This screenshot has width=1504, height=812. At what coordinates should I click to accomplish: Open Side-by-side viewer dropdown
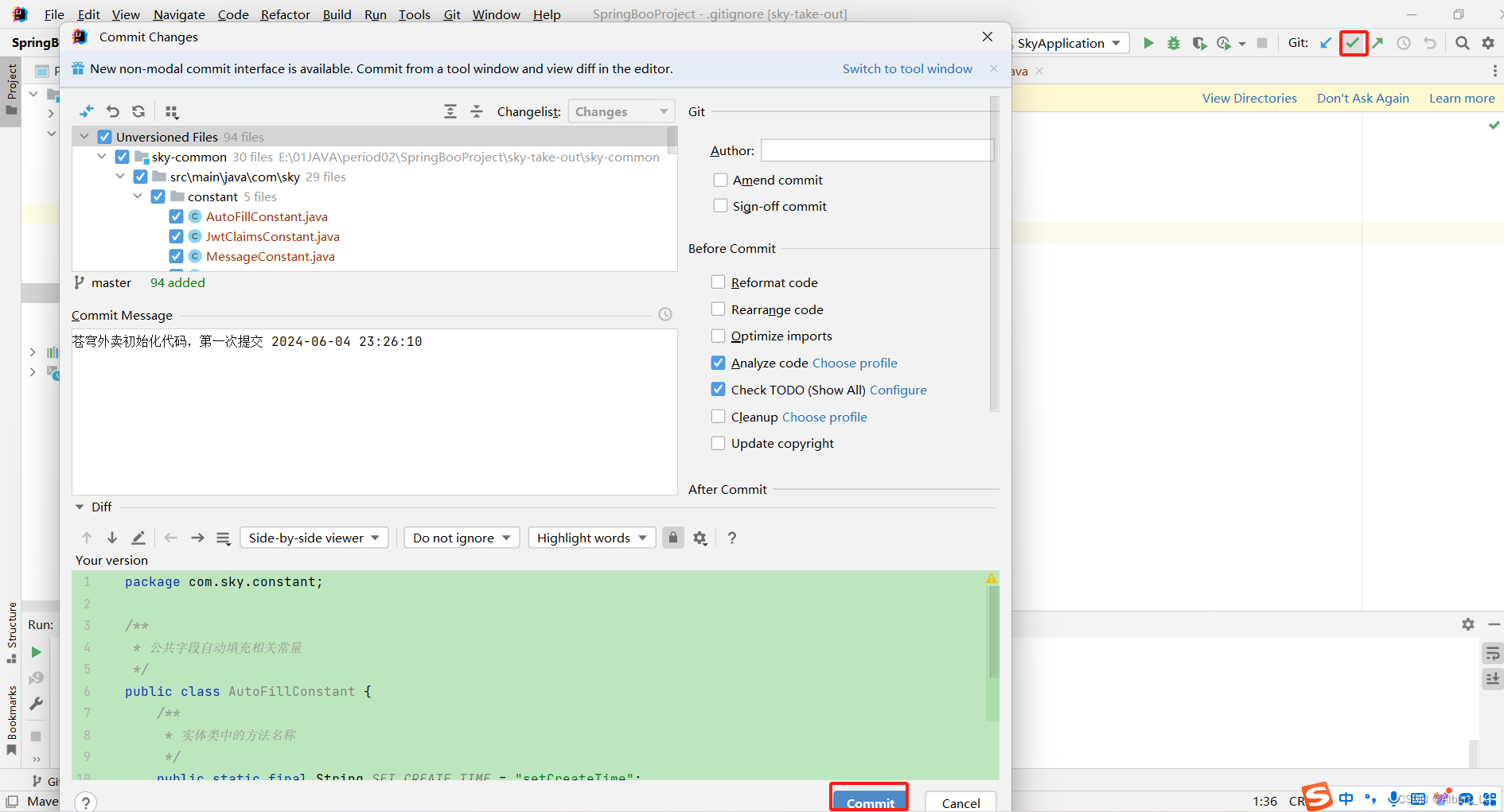coord(314,538)
